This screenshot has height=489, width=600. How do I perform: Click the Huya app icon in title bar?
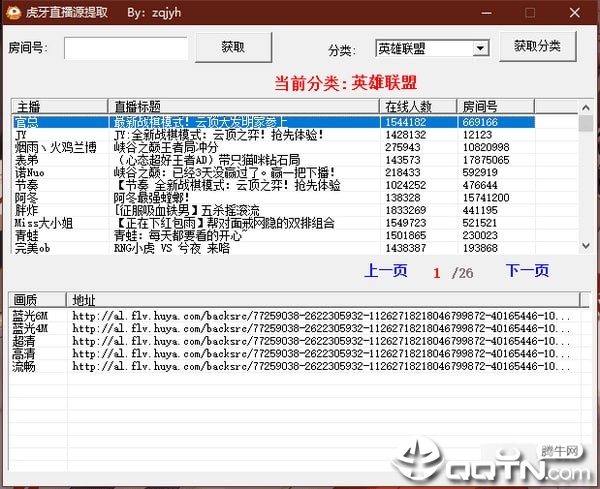(x=14, y=12)
